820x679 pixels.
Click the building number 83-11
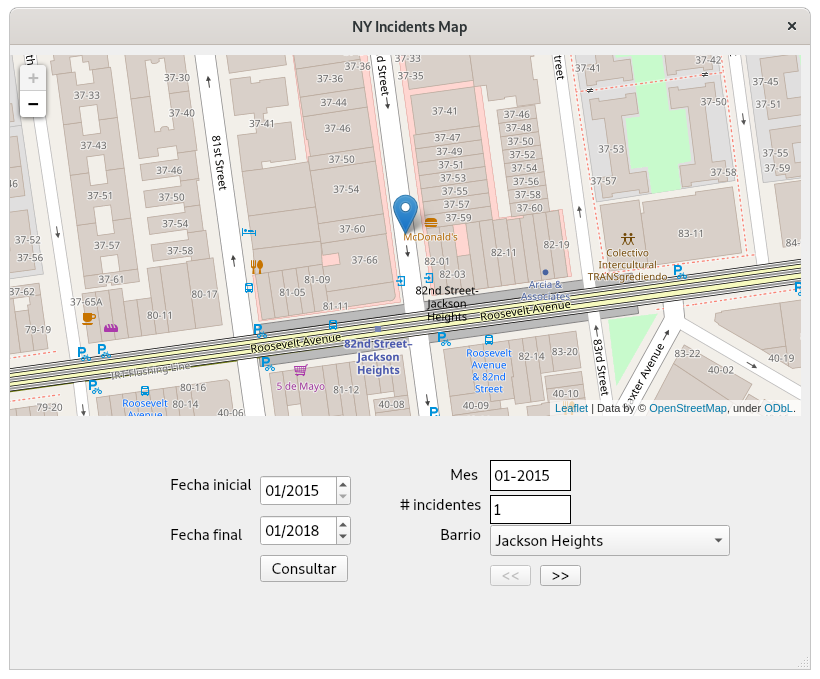[691, 234]
